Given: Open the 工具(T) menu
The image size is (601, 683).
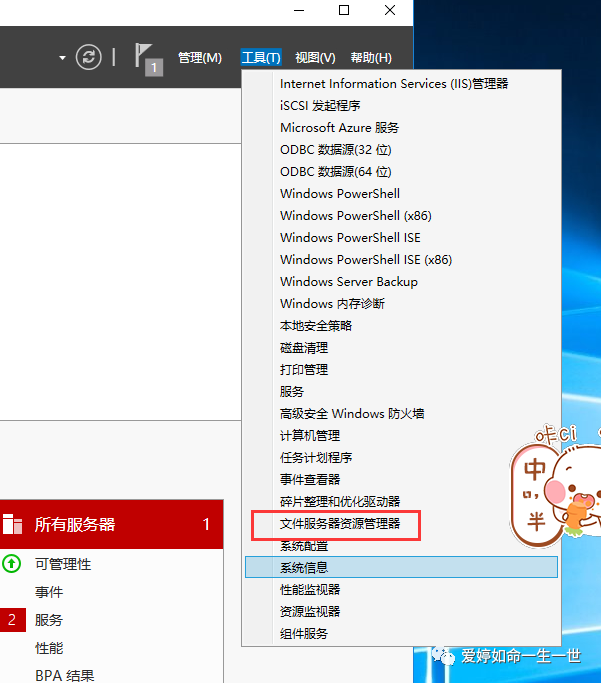Looking at the screenshot, I should (x=261, y=57).
